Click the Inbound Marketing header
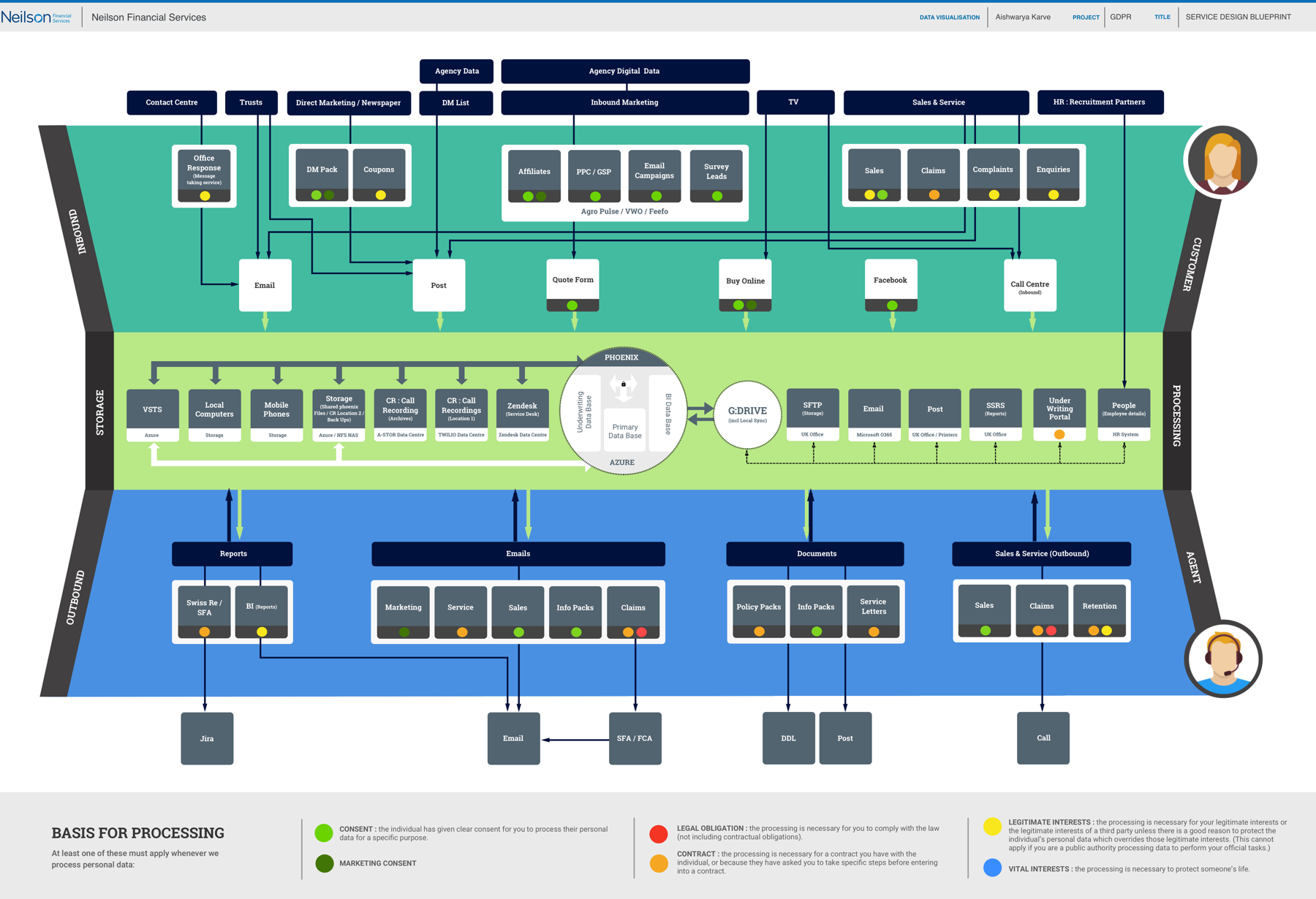 tap(625, 102)
